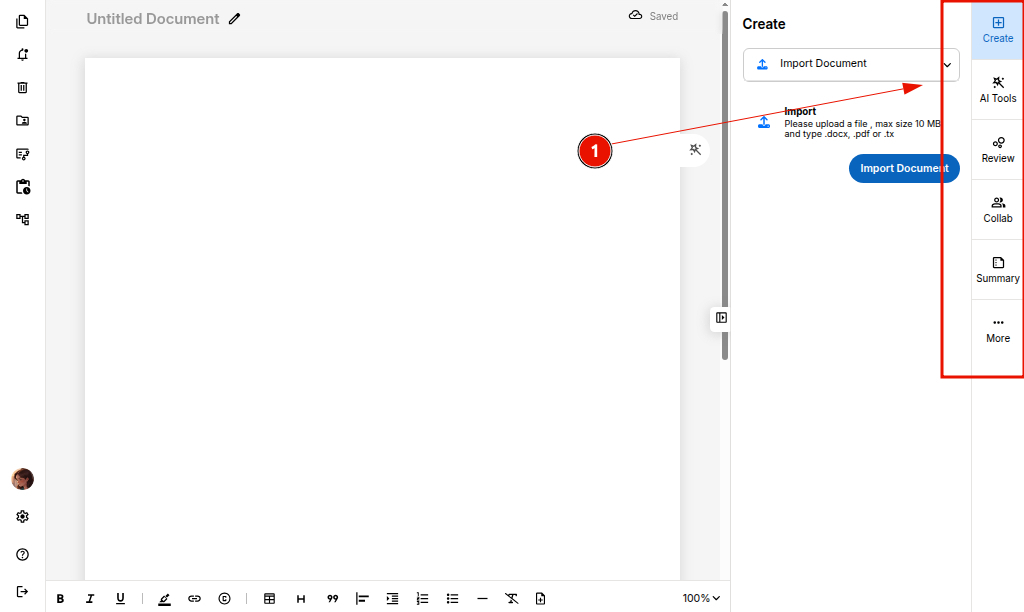Screen dimensions: 1024x612
Task: Insert a table from the bottom toolbar
Action: pos(269,598)
